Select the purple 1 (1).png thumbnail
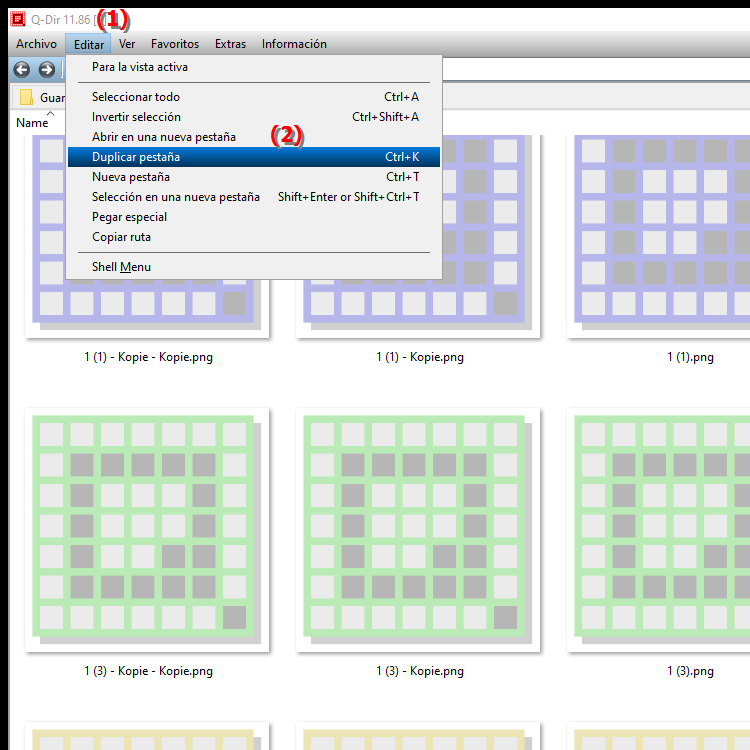Screen dimensions: 750x750 658,237
